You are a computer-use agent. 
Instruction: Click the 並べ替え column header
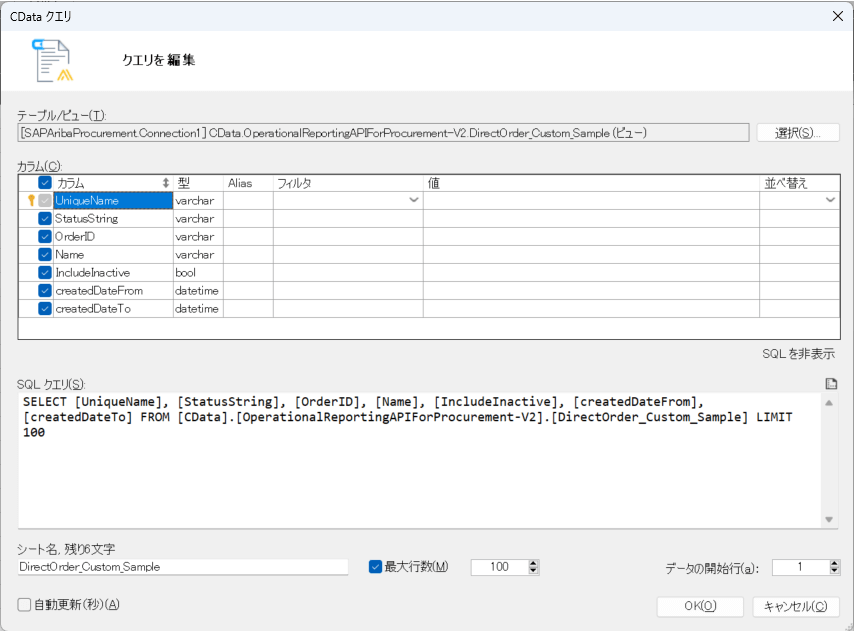coord(800,183)
